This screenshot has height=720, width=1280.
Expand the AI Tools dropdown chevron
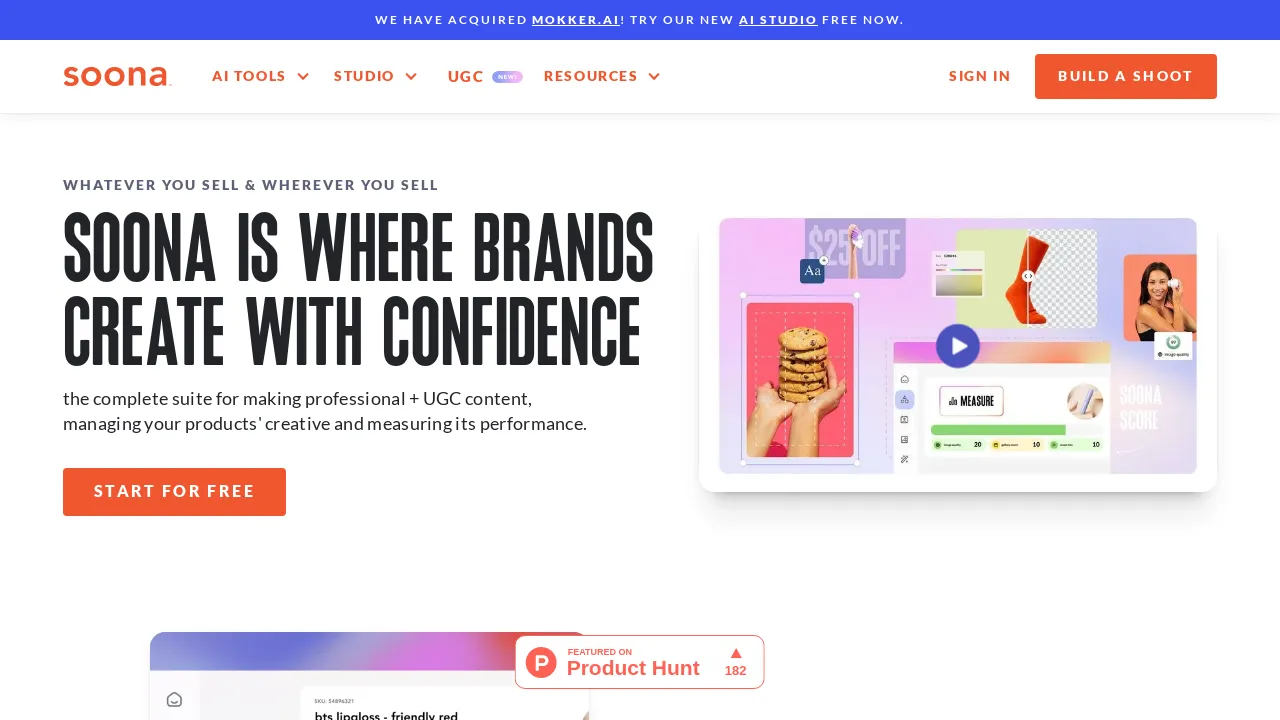pyautogui.click(x=303, y=77)
